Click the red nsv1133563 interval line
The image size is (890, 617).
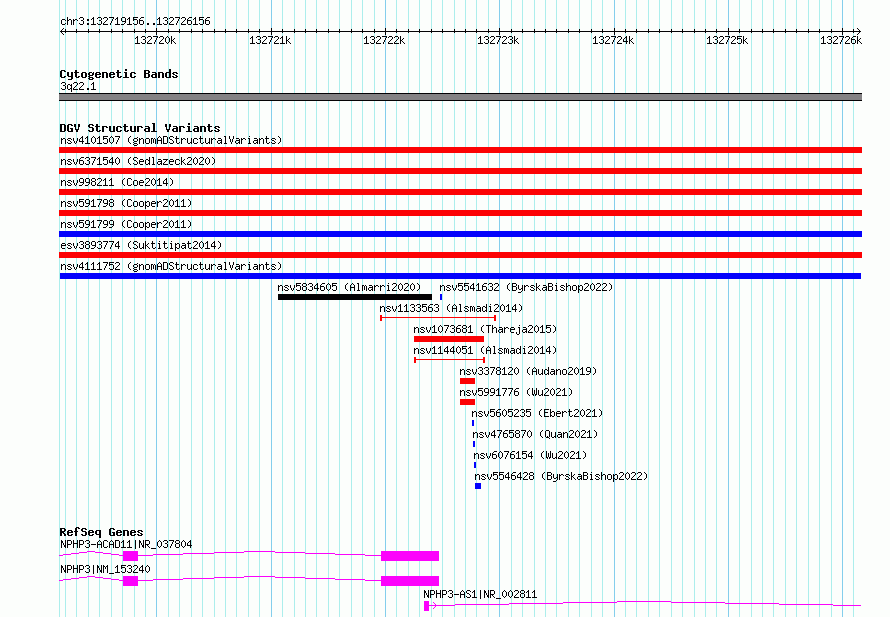[438, 318]
